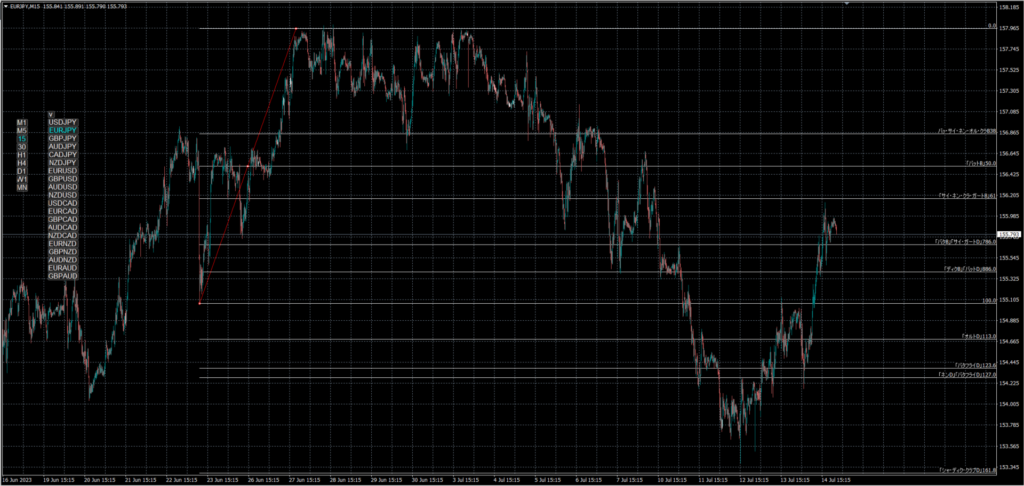This screenshot has height=486, width=1024.
Task: Switch to the M1 timeframe
Action: [22, 122]
